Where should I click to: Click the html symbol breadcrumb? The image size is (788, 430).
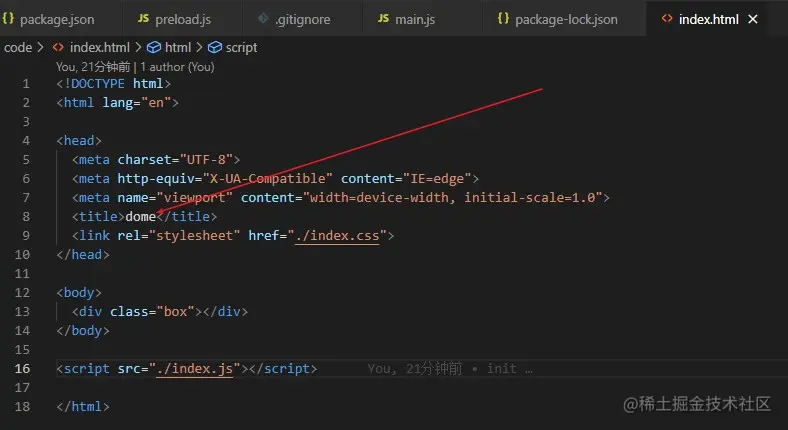click(178, 47)
